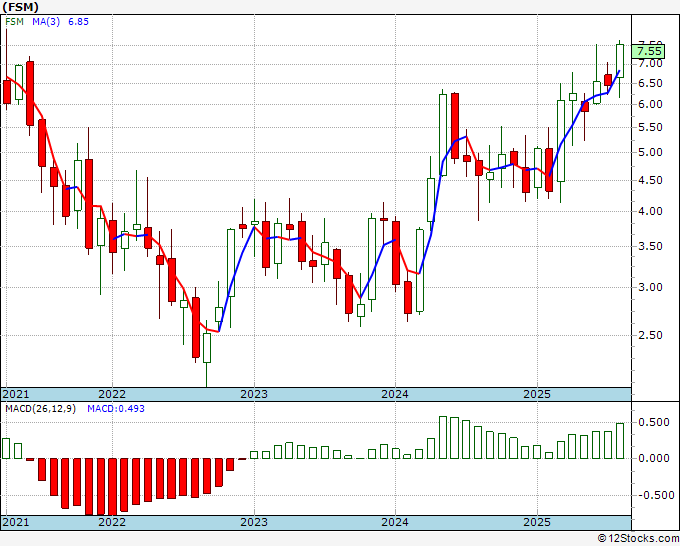Click the highlighted 7.55 current price tag
680x546 pixels.
click(648, 52)
